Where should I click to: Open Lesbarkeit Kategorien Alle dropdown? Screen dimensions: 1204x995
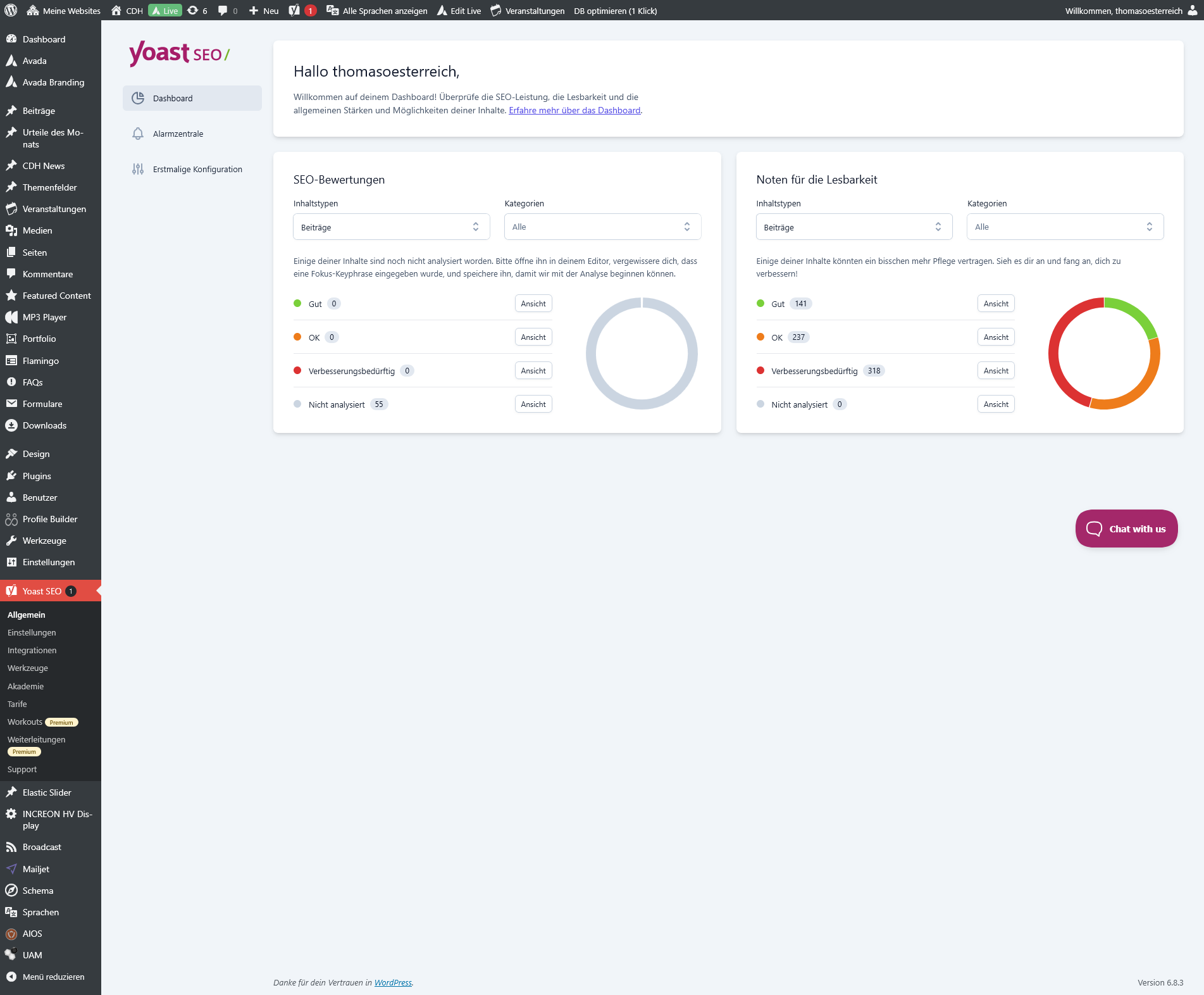1065,227
